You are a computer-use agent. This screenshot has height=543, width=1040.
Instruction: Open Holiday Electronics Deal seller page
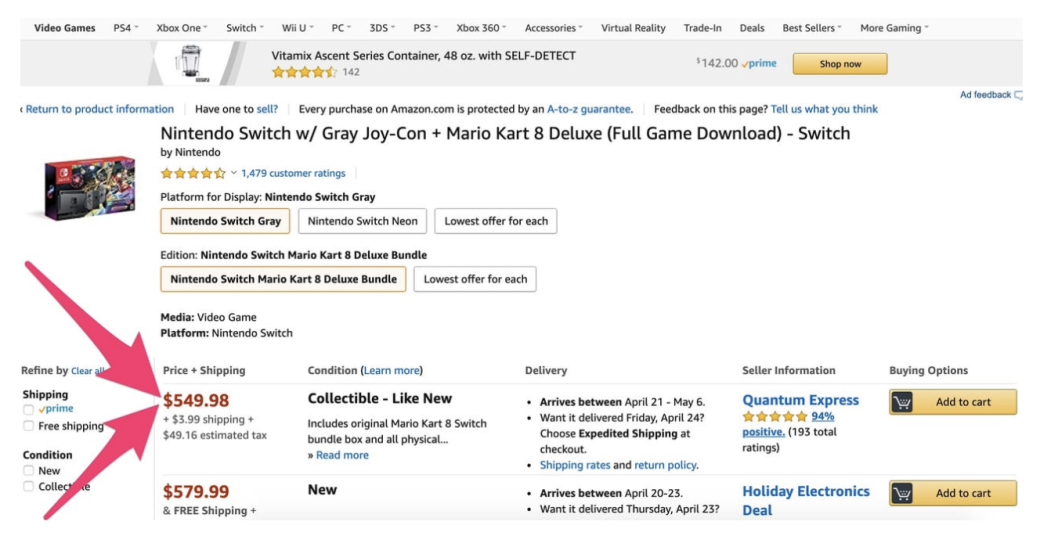coord(806,501)
